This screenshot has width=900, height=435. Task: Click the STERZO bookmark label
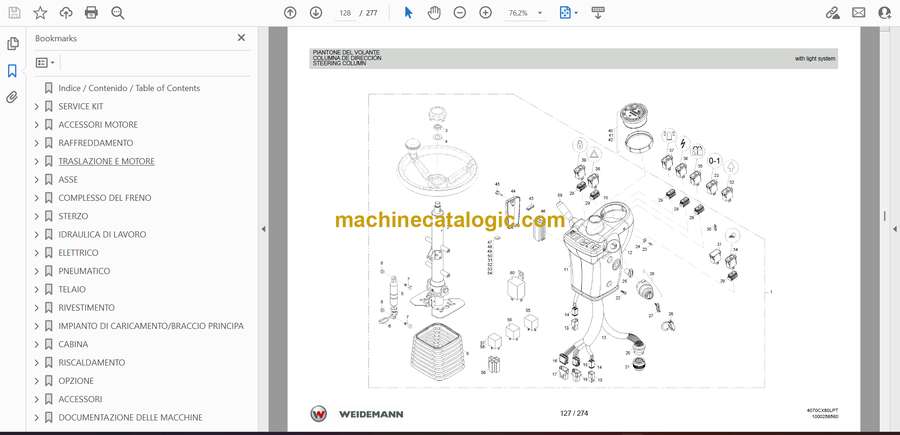(73, 216)
